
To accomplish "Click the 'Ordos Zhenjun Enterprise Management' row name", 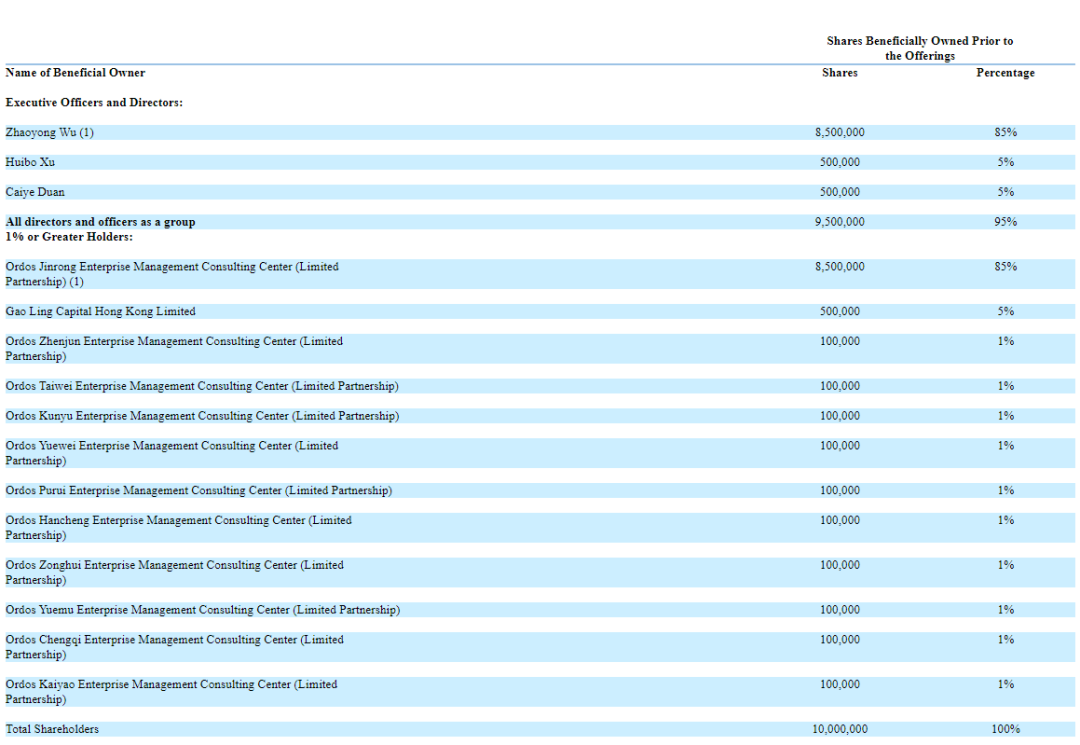I will (x=174, y=348).
